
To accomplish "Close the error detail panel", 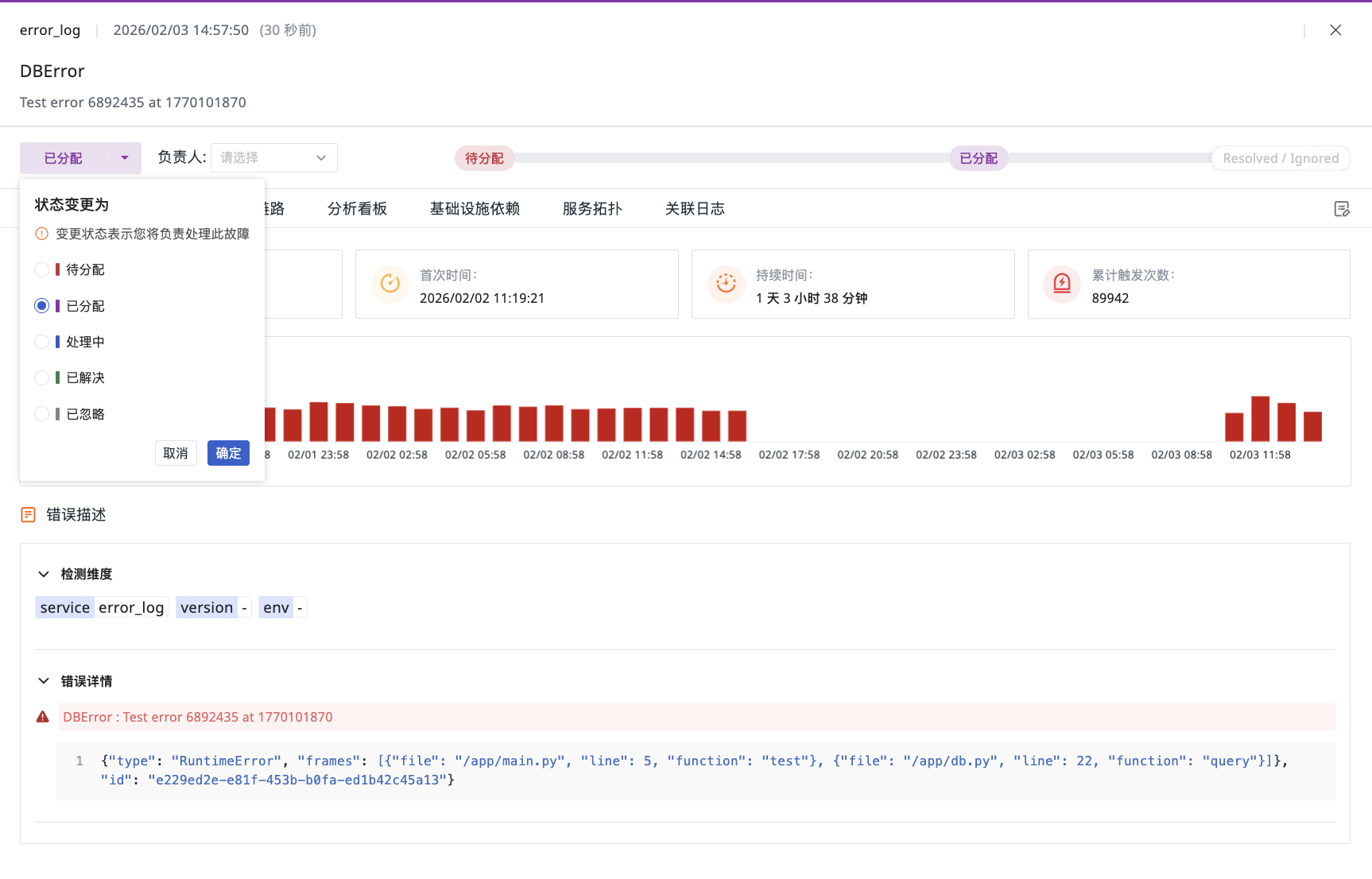I will coord(1335,30).
